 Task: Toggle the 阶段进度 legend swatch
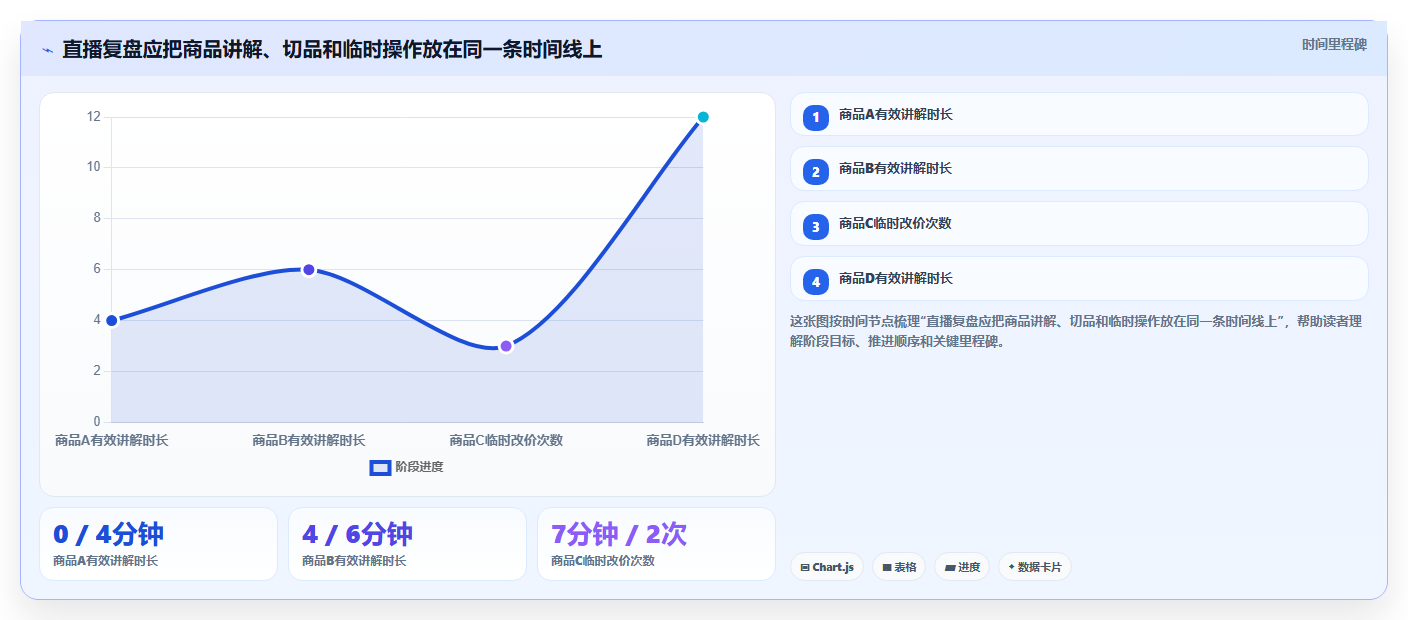tap(380, 467)
